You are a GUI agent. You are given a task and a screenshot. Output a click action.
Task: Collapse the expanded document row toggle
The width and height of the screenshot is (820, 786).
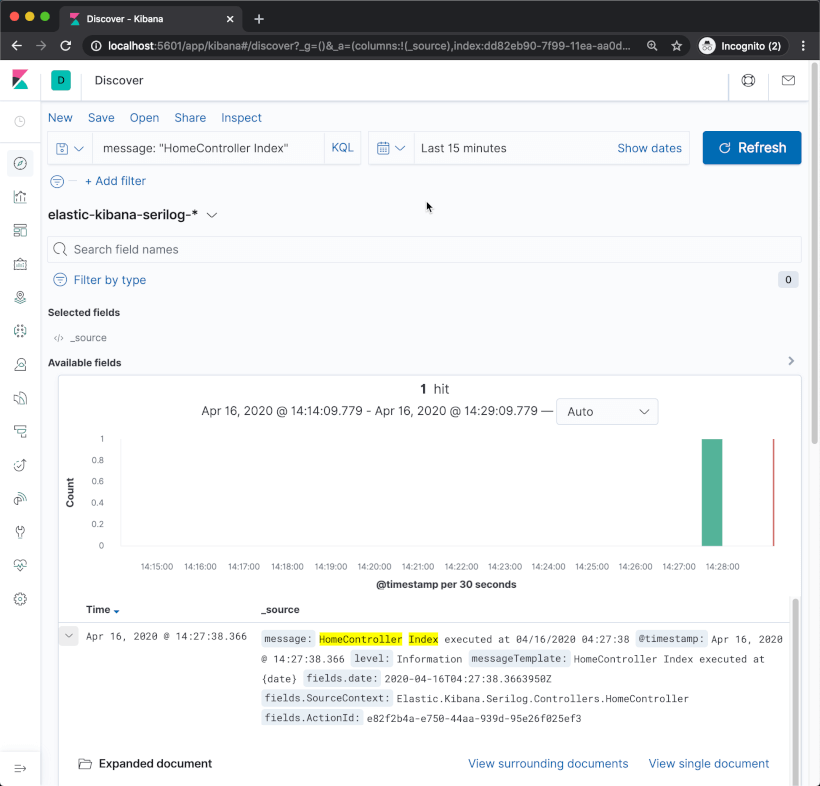tap(69, 636)
